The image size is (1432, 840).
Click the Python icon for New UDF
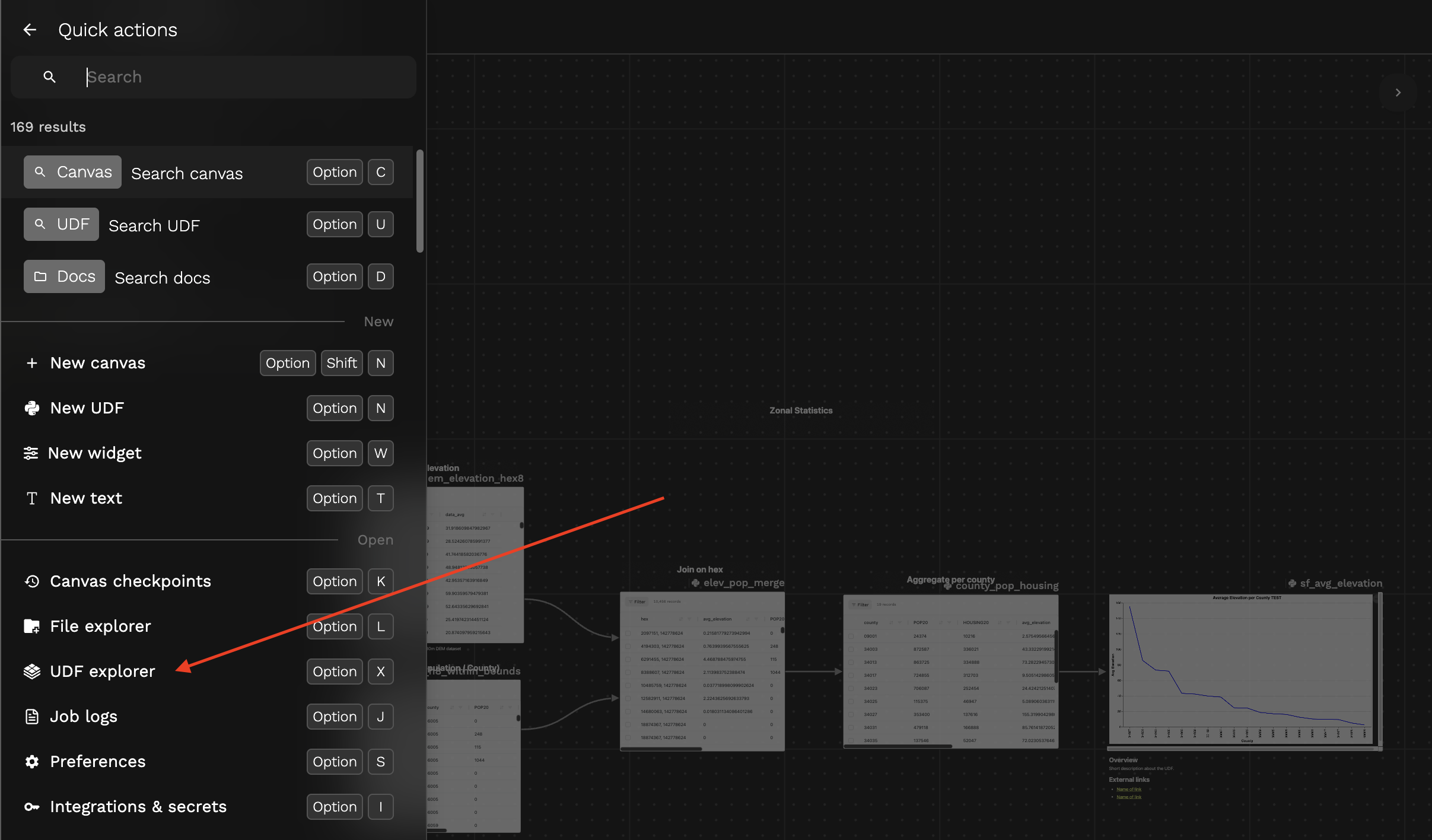(32, 408)
